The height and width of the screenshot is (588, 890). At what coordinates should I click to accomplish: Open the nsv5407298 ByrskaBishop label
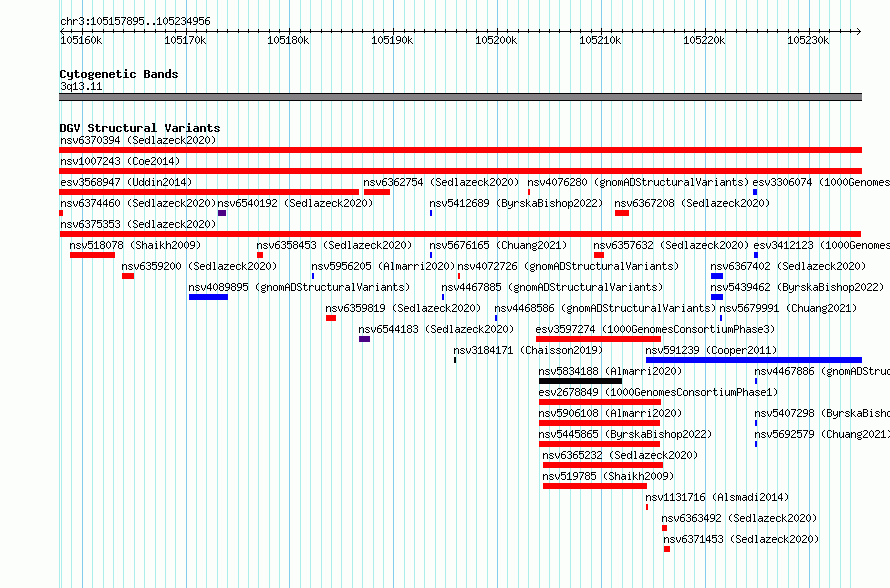pyautogui.click(x=822, y=413)
